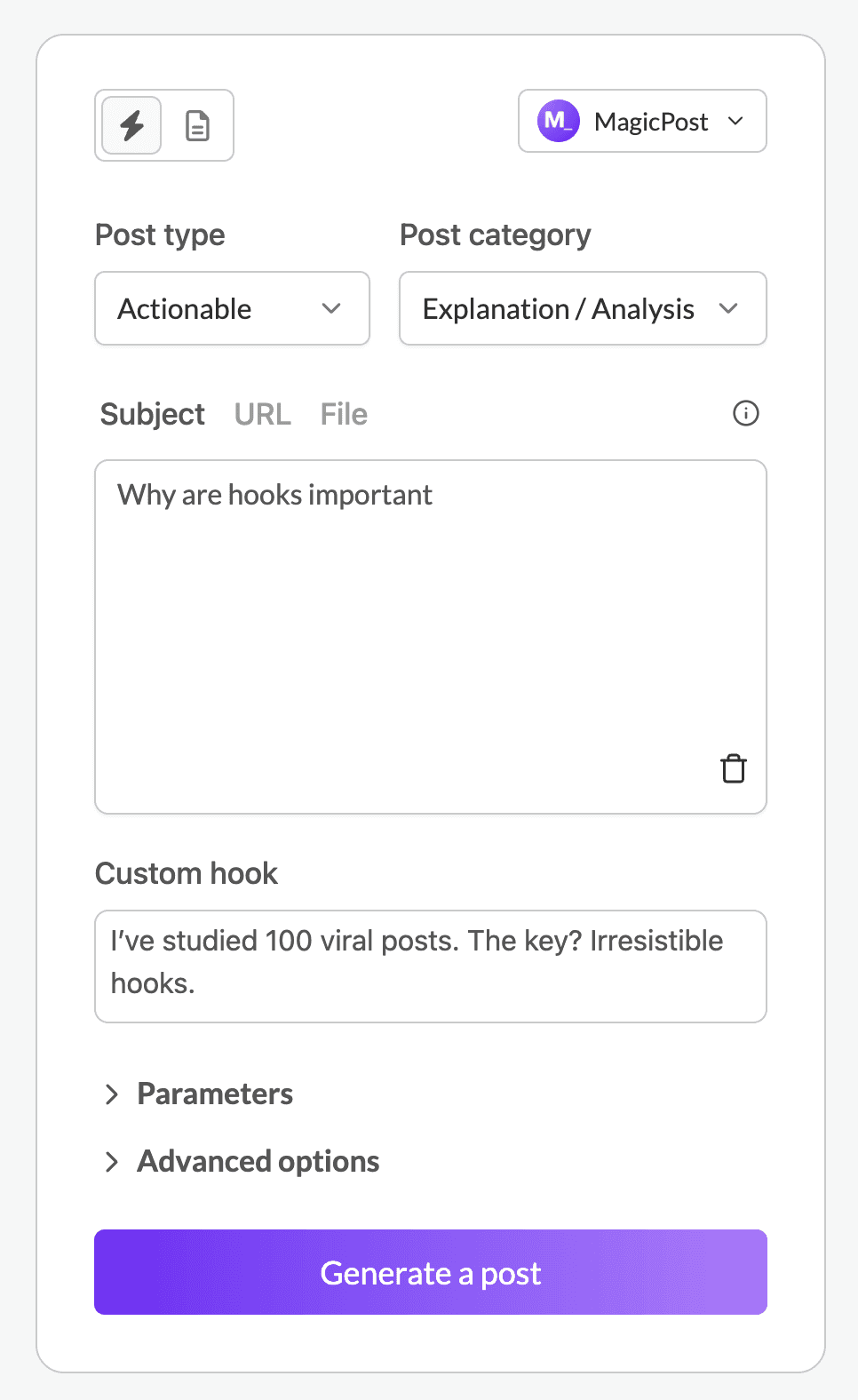Switch to the File tab
Screen dimensions: 858x1400
(344, 414)
